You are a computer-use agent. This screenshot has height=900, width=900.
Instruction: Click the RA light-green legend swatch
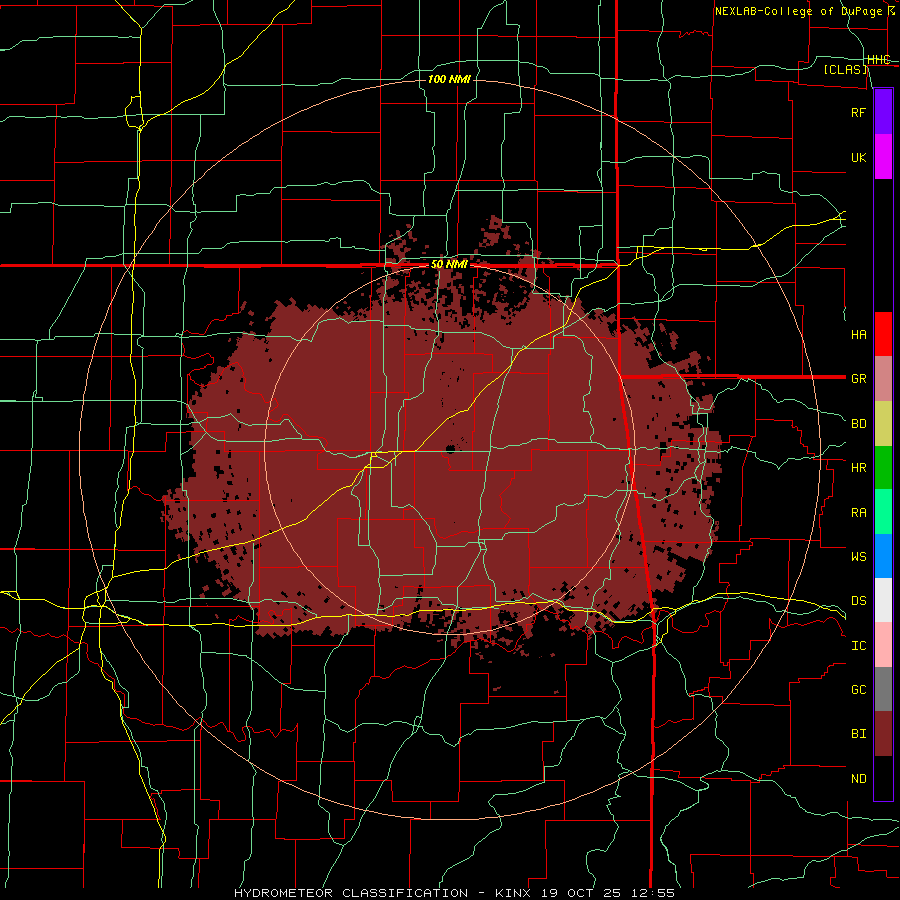[x=883, y=511]
